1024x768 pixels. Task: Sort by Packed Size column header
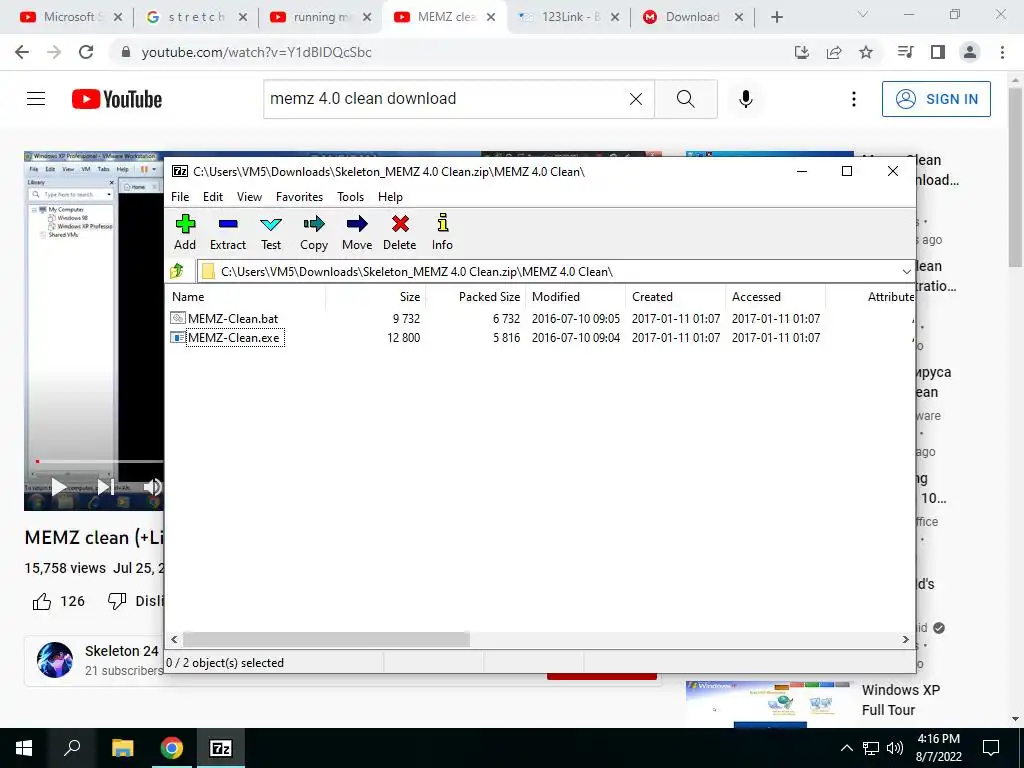476,296
